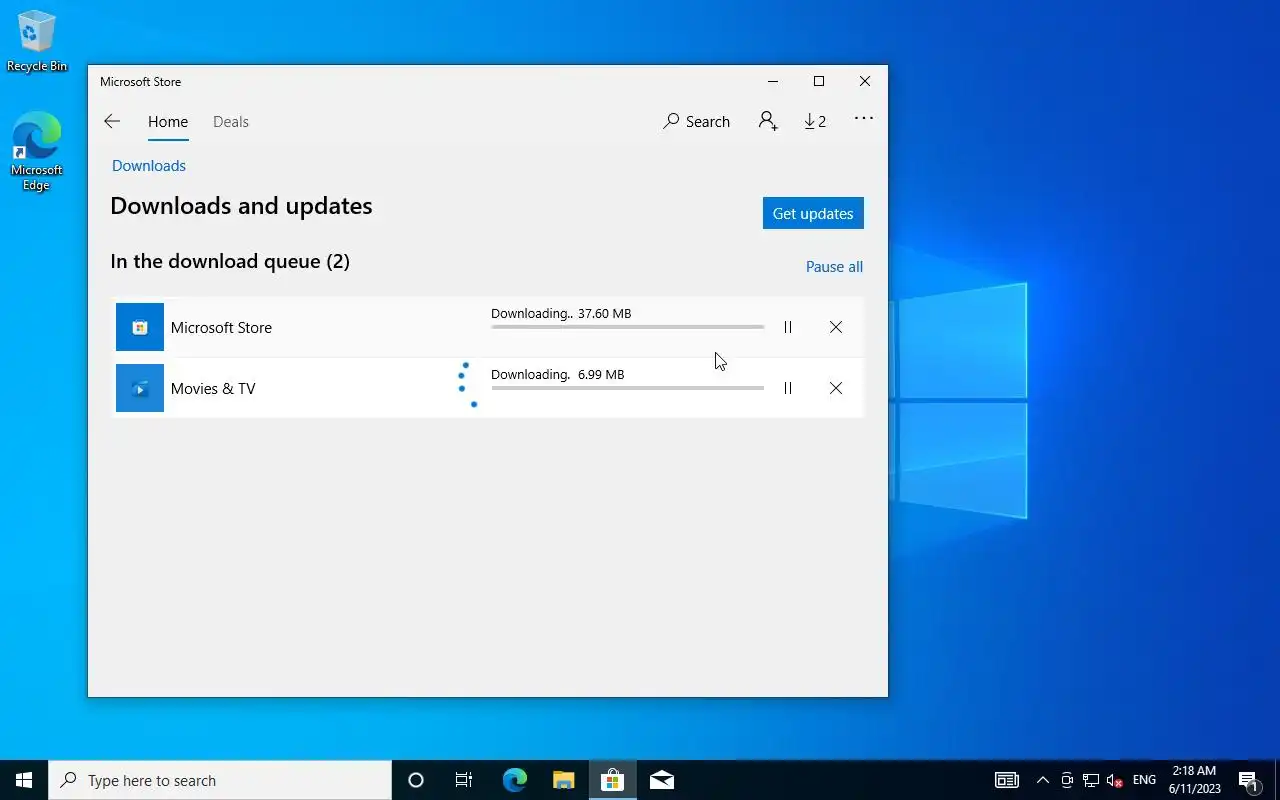Open the Home tab
The width and height of the screenshot is (1280, 800).
click(x=168, y=121)
